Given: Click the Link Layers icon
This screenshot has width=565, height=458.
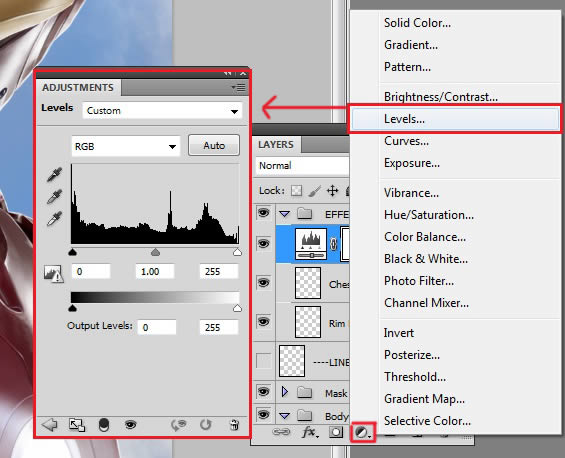Looking at the screenshot, I should point(281,431).
